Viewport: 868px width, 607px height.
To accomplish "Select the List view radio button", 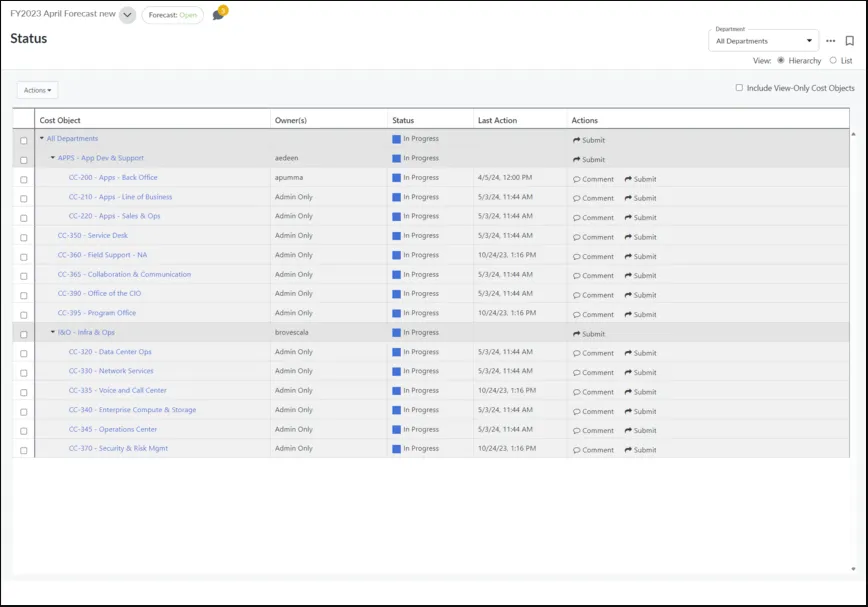I will (833, 60).
